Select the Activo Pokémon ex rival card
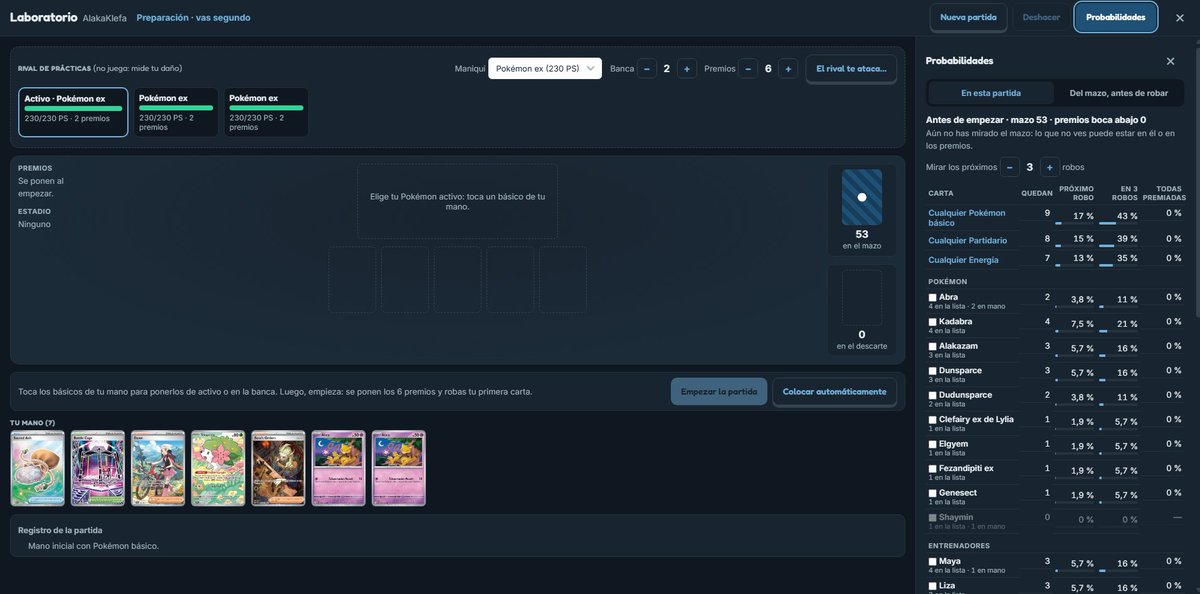This screenshot has width=1200, height=594. point(73,112)
